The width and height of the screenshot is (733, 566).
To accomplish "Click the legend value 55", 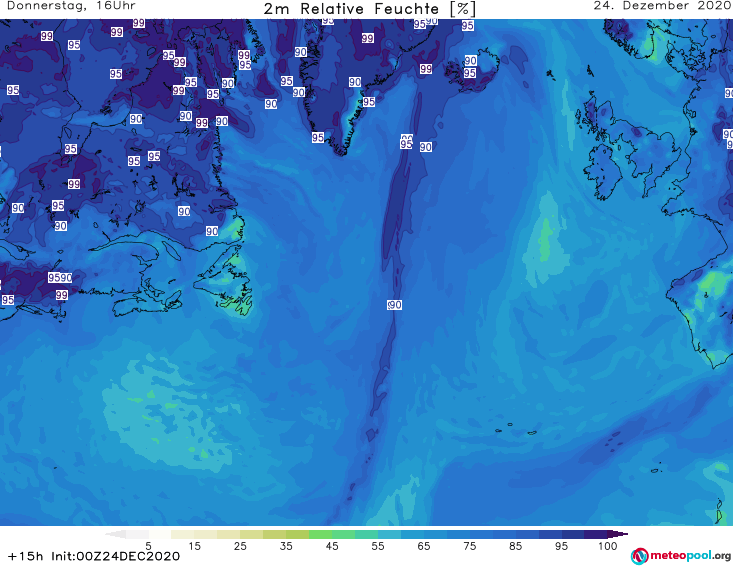I will 378,546.
